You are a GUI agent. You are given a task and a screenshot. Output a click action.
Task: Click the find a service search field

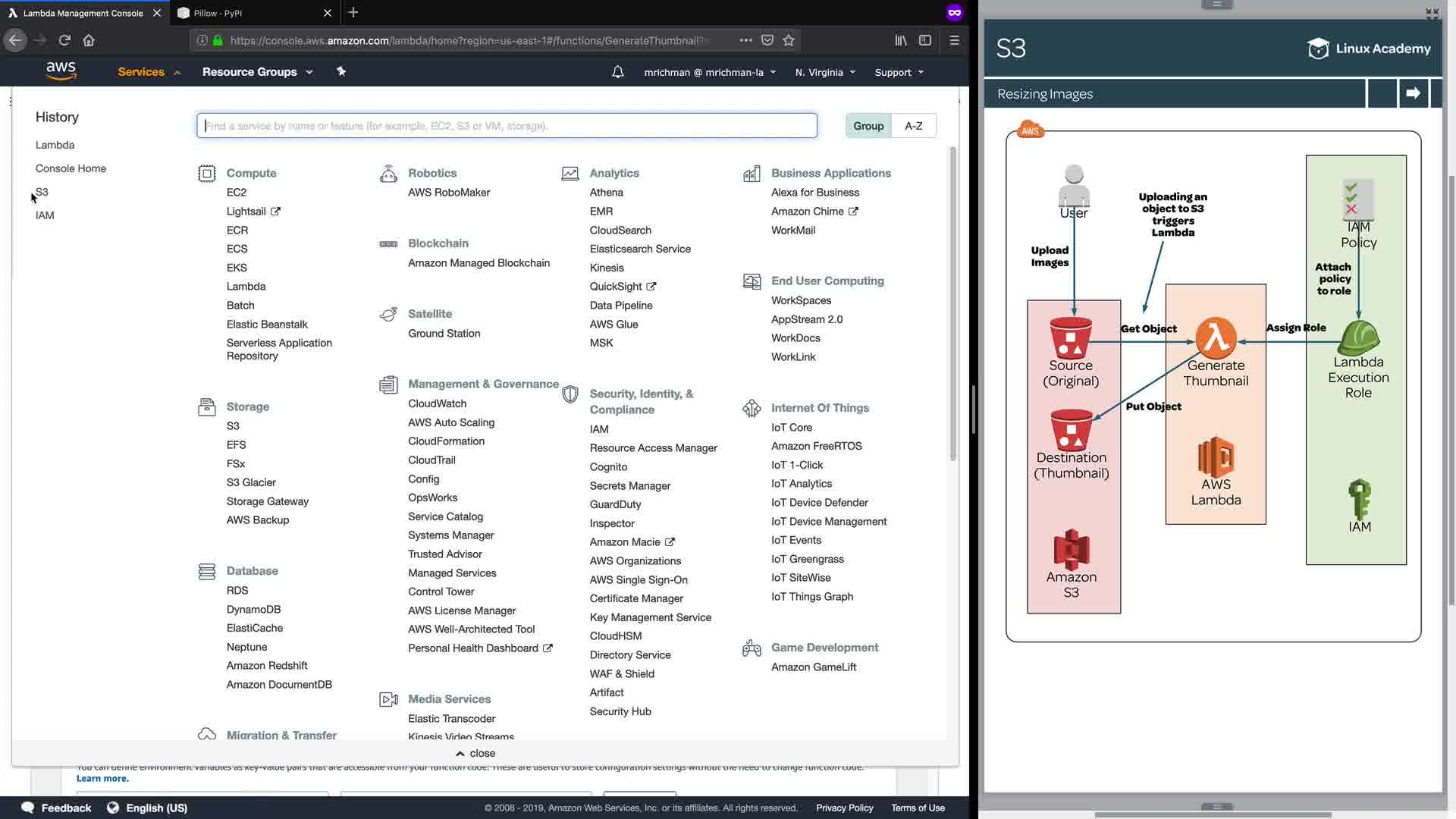[507, 126]
